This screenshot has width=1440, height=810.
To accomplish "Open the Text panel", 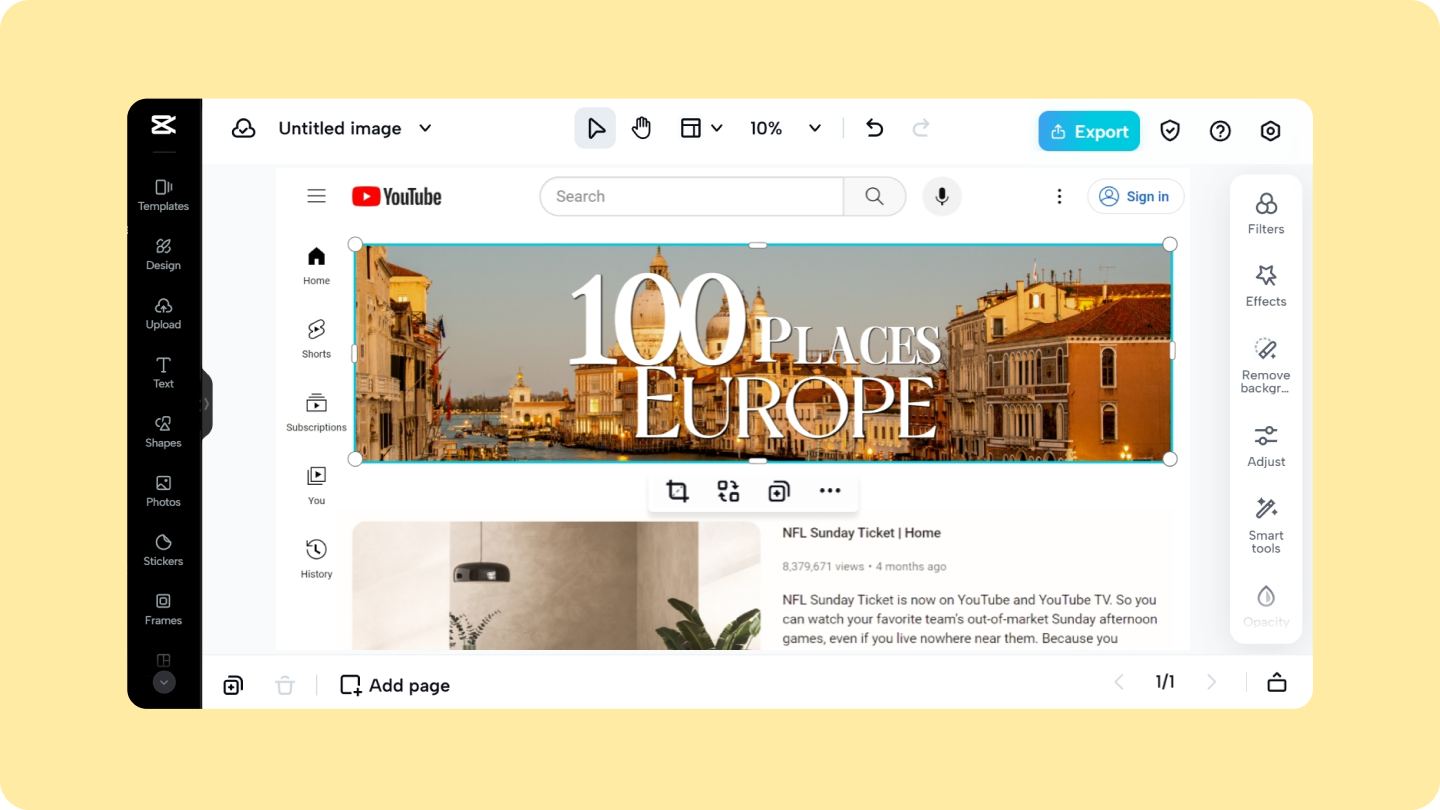I will click(163, 374).
